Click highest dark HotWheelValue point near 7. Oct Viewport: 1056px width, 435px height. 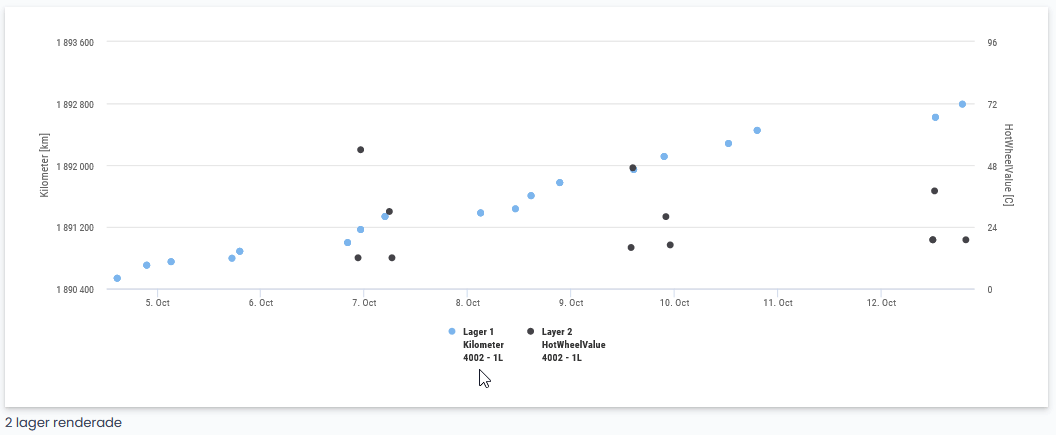360,150
